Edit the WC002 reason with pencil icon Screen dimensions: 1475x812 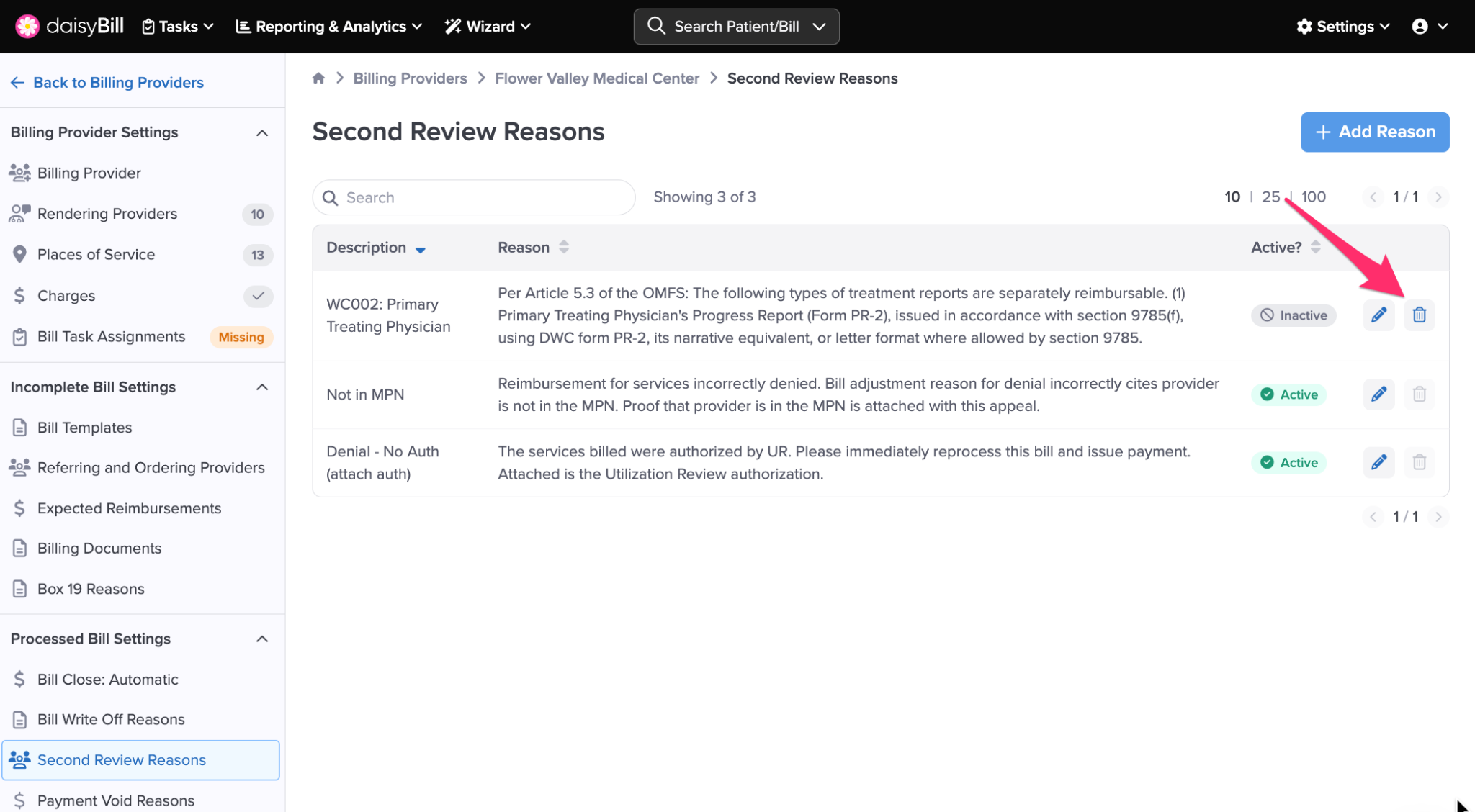point(1378,315)
